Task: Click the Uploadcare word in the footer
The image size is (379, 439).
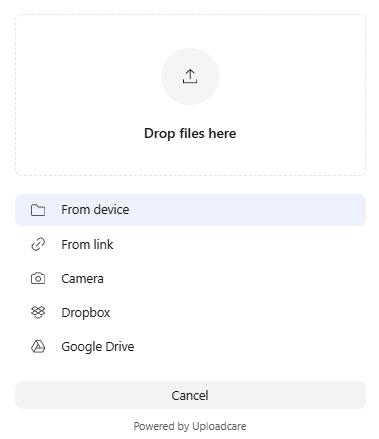Action: pos(219,426)
